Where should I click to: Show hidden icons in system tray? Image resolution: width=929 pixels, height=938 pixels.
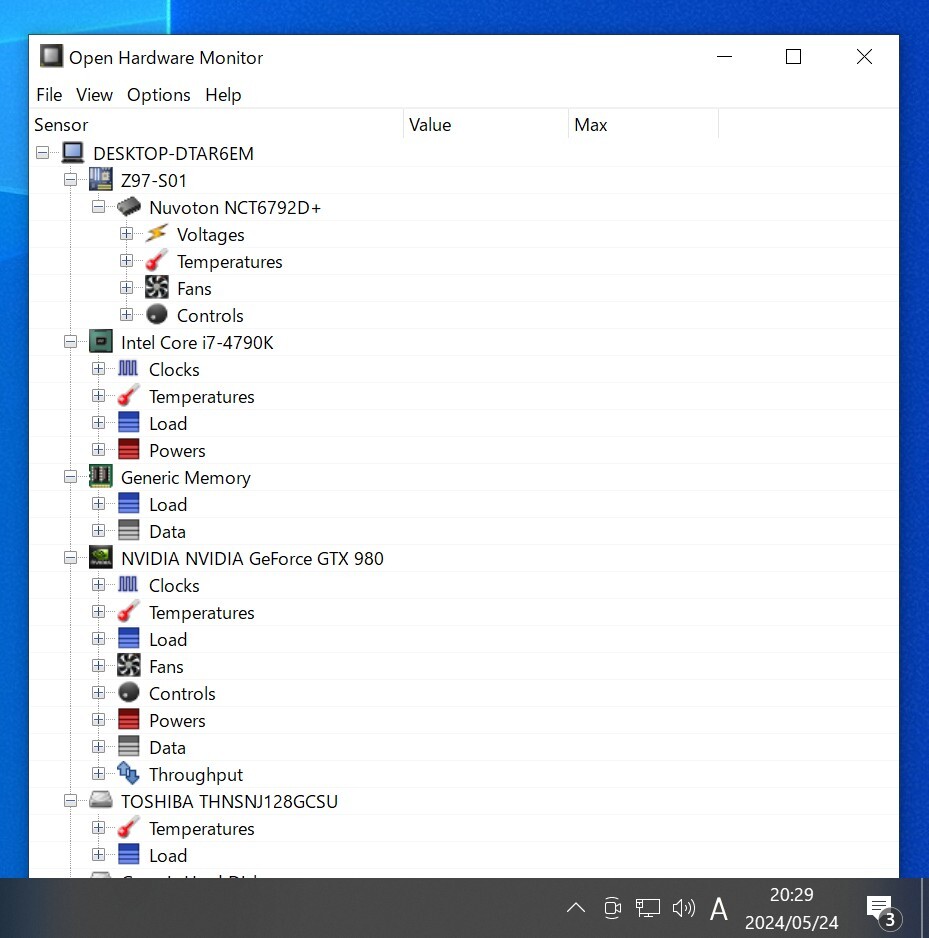576,907
